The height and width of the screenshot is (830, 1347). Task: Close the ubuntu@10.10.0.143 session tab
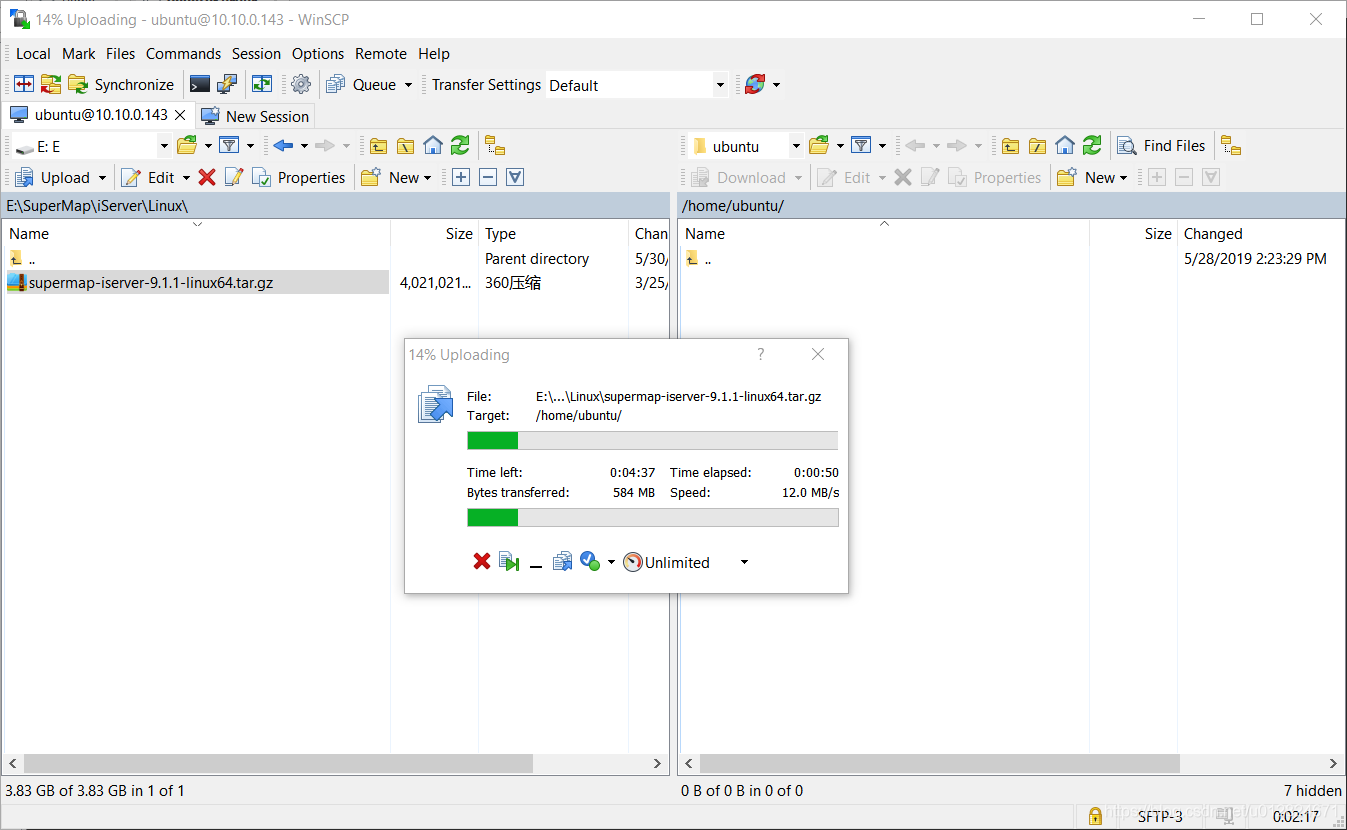tap(181, 115)
